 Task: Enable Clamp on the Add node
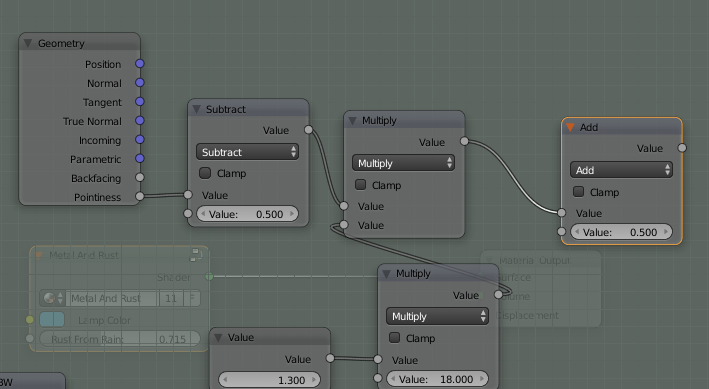(x=578, y=191)
